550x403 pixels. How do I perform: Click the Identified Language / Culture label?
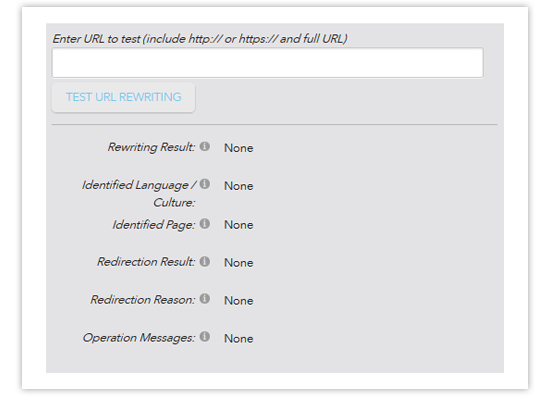click(139, 194)
